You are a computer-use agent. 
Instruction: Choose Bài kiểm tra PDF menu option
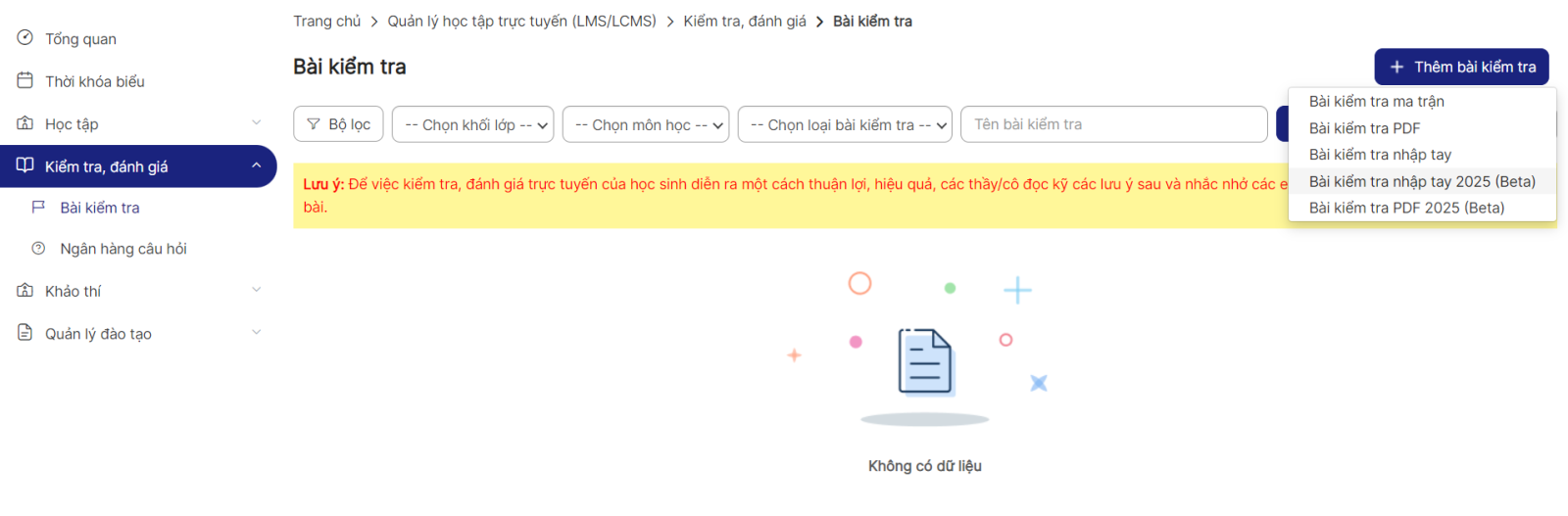(x=1364, y=128)
